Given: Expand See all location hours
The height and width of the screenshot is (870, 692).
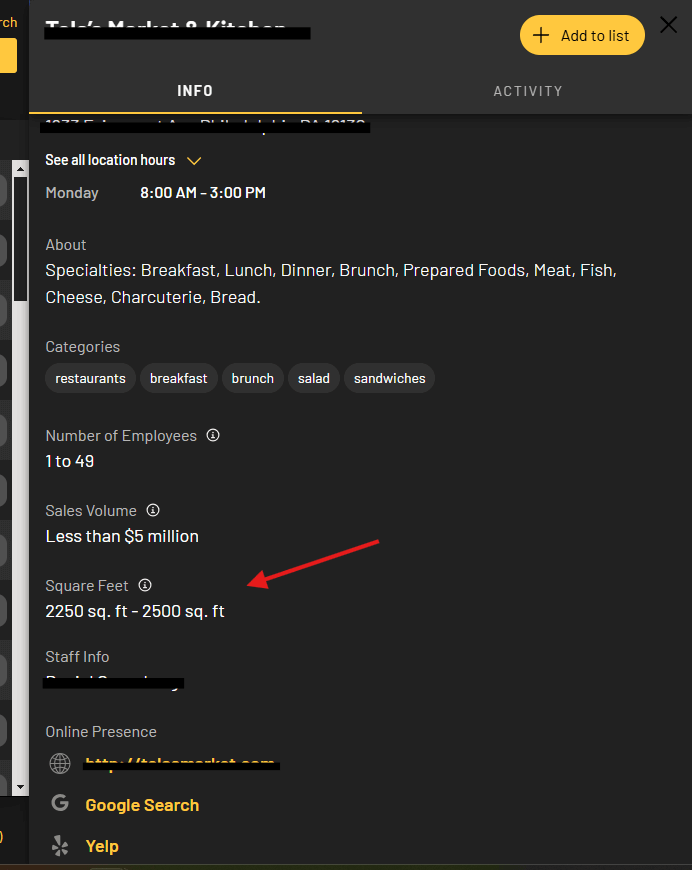Looking at the screenshot, I should coord(110,160).
